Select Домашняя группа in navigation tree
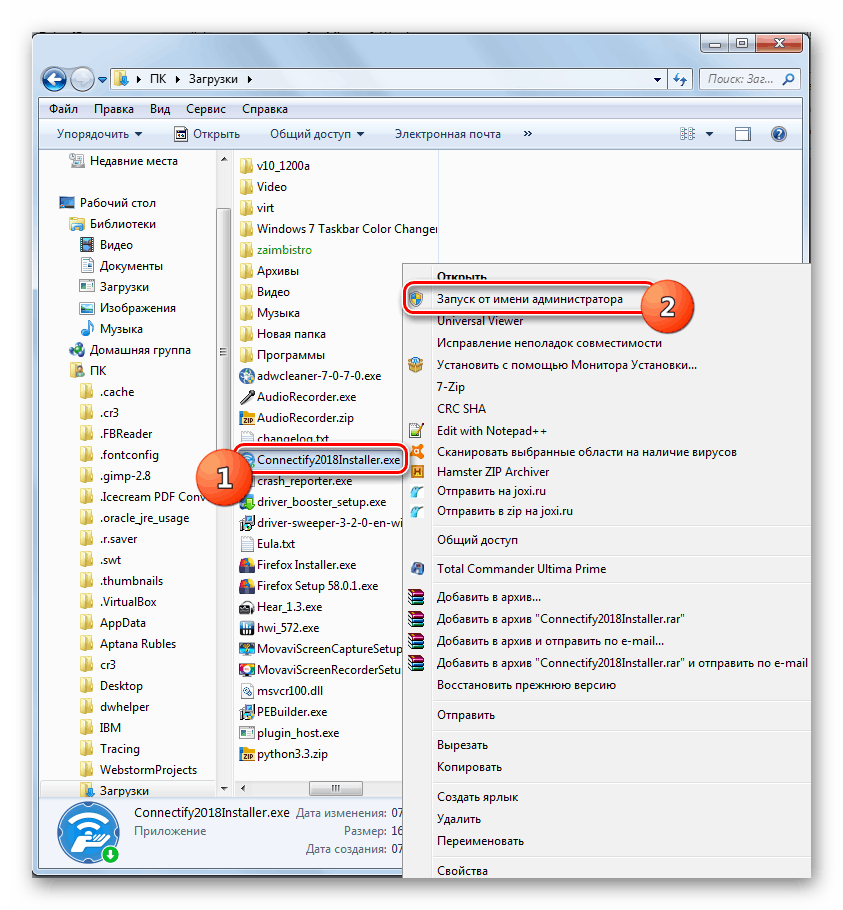 [x=140, y=350]
